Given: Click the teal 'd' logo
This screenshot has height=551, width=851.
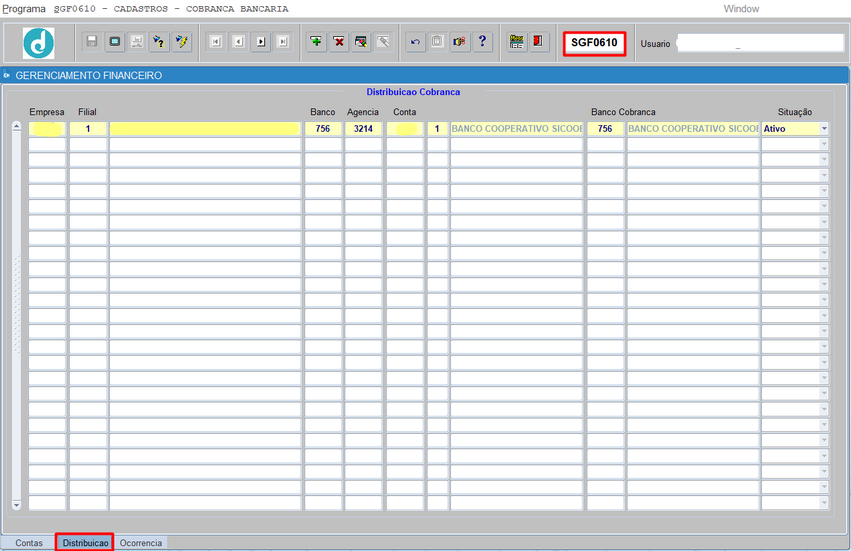Looking at the screenshot, I should coord(39,43).
